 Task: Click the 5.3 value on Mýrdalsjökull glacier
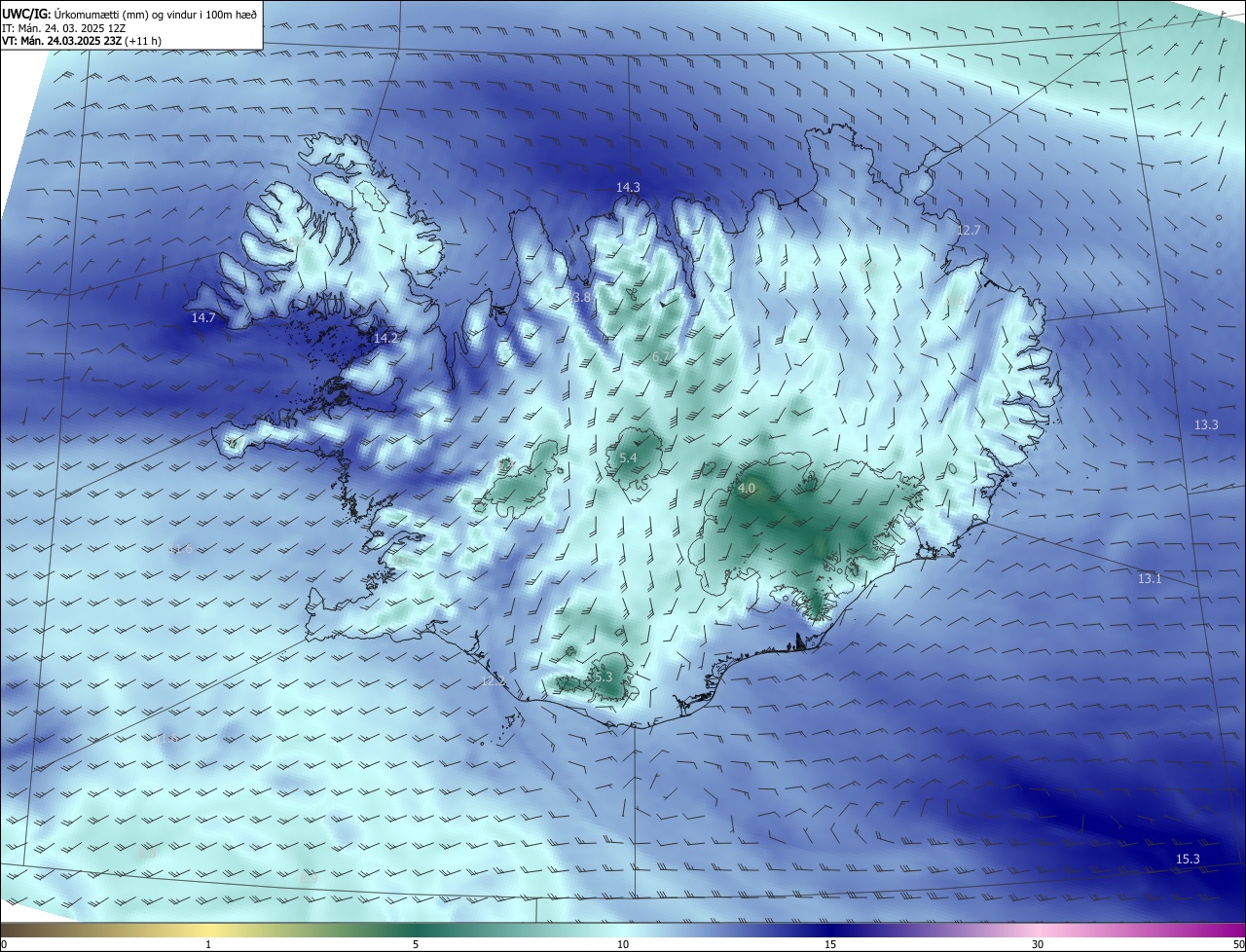[603, 677]
